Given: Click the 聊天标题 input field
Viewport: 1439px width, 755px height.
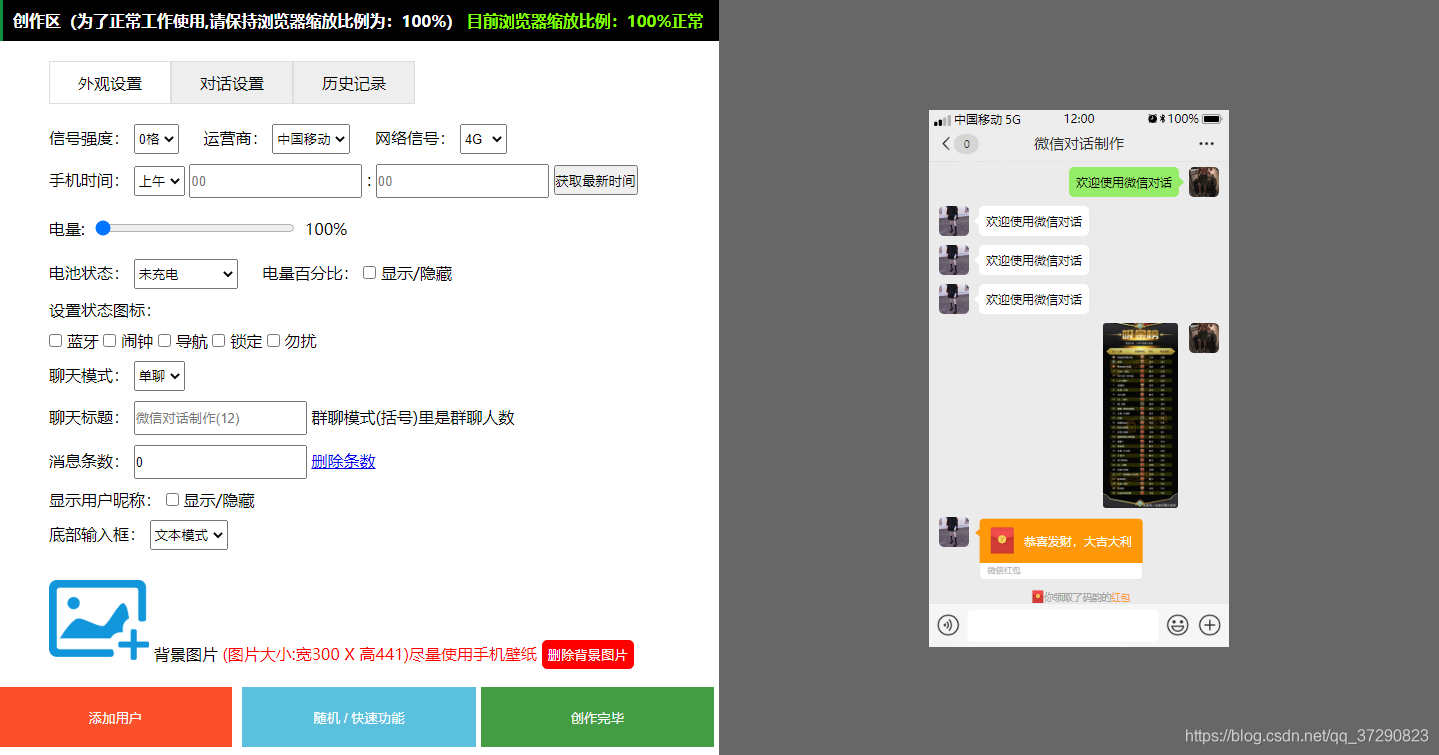Looking at the screenshot, I should point(220,418).
